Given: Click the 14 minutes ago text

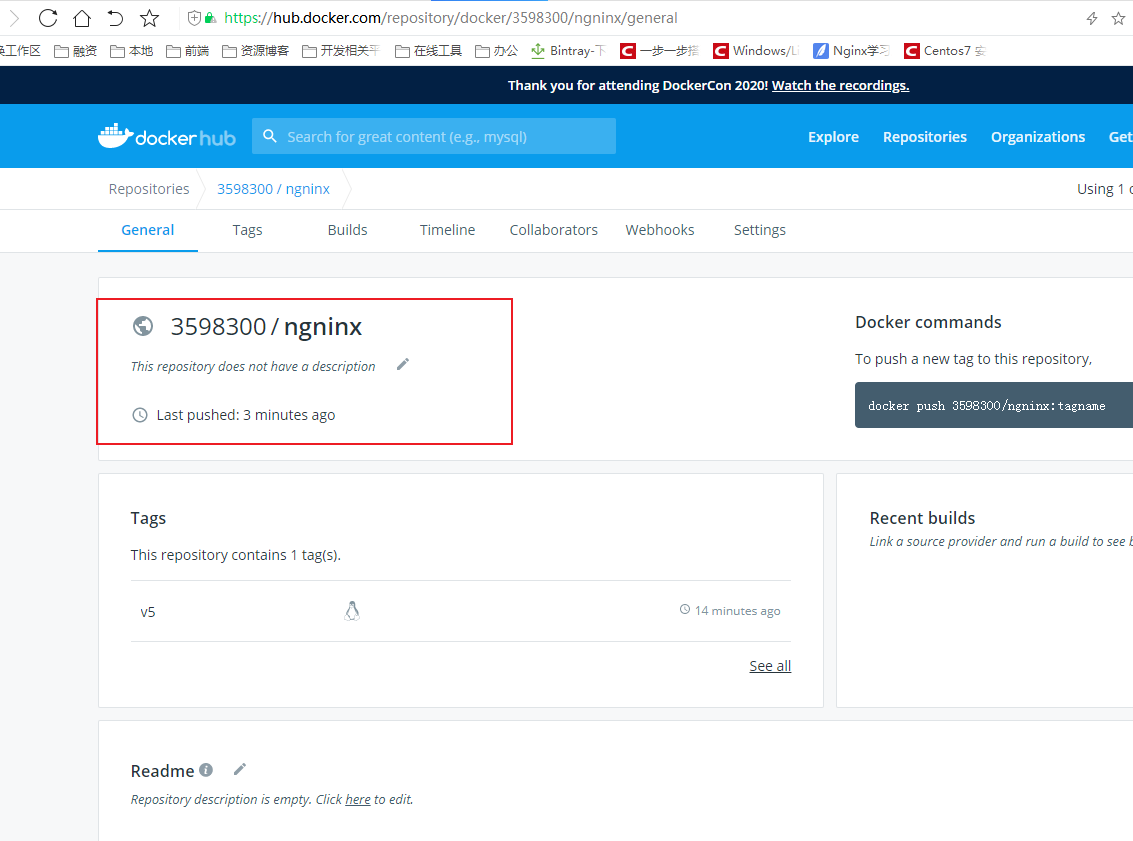Looking at the screenshot, I should pos(738,611).
